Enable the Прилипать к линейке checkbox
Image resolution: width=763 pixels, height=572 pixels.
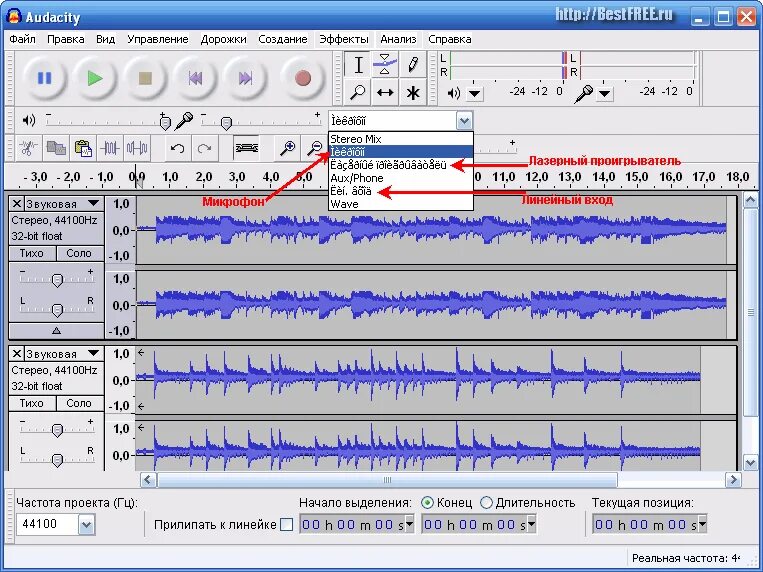287,525
